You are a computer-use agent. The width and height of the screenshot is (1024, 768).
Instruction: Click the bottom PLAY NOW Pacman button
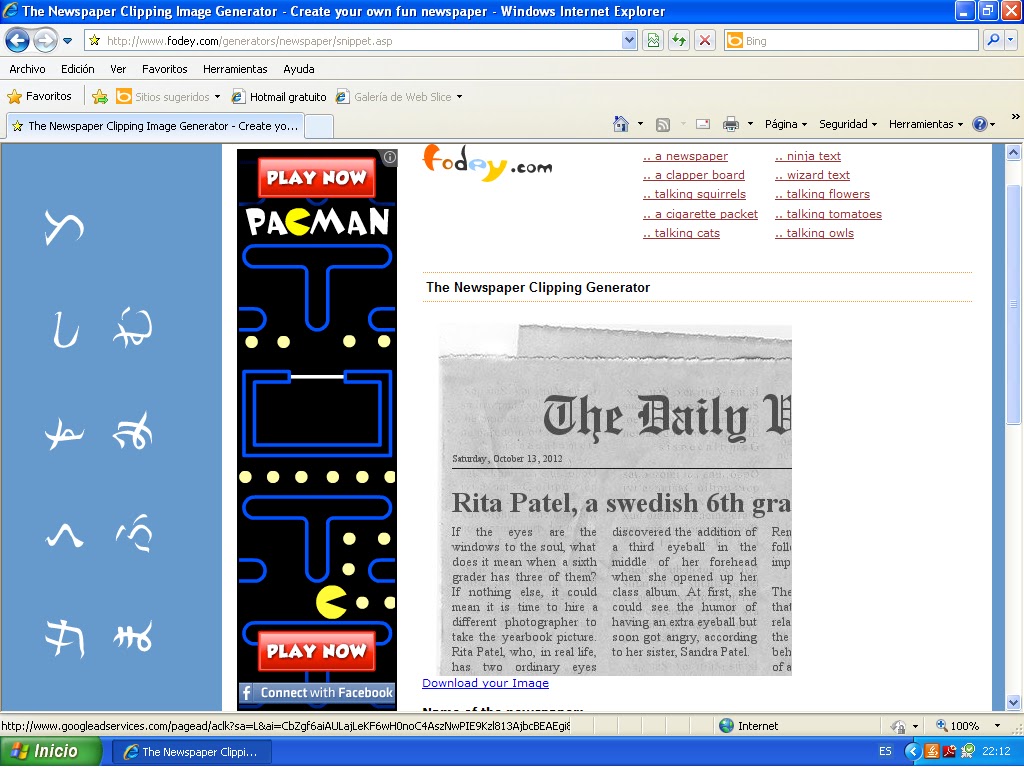click(x=317, y=650)
